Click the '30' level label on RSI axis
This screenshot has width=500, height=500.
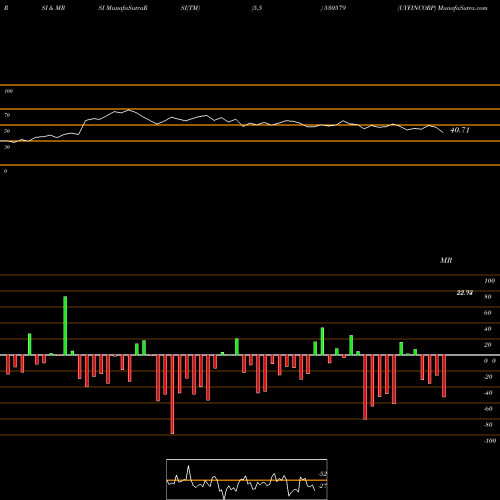tap(7, 147)
